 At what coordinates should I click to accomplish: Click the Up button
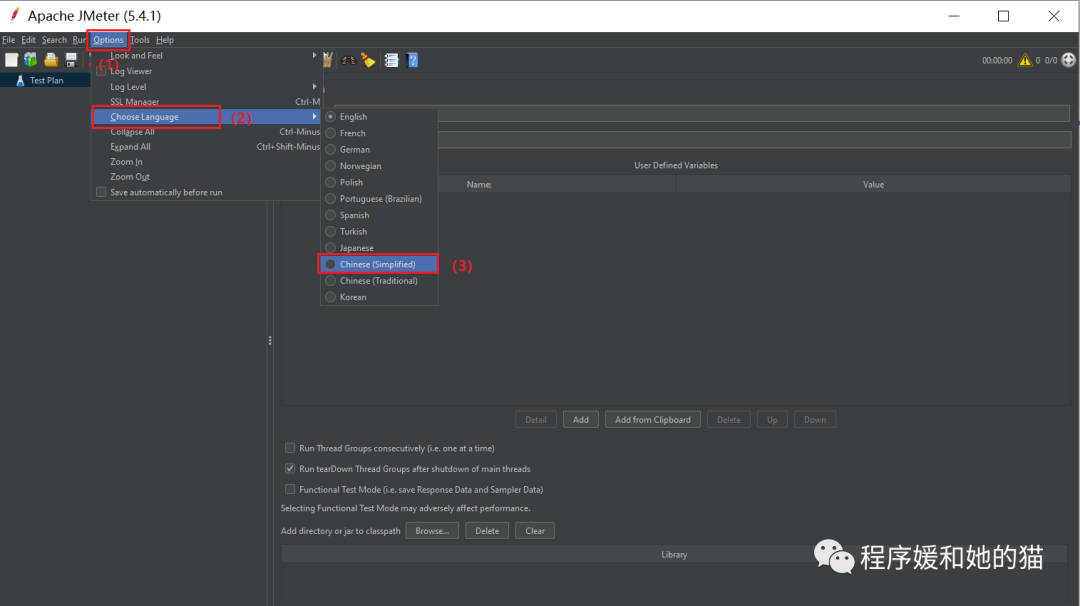coord(772,419)
